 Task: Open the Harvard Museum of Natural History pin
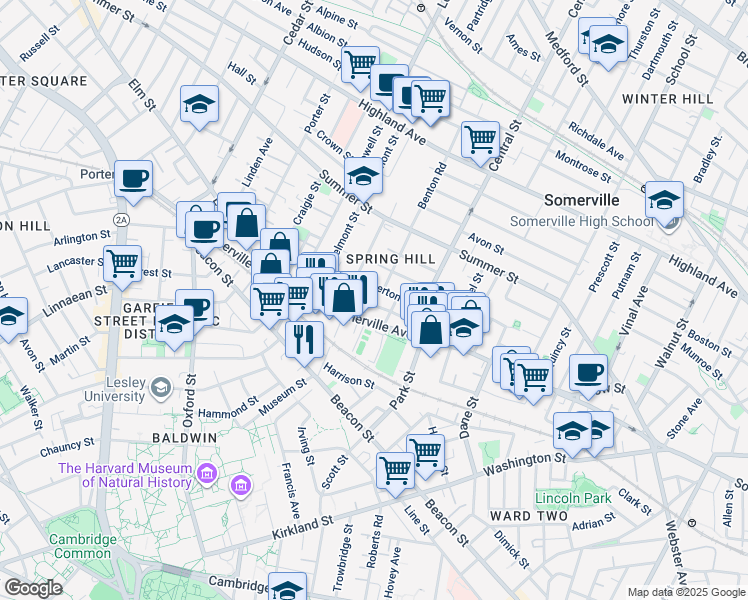pyautogui.click(x=240, y=486)
